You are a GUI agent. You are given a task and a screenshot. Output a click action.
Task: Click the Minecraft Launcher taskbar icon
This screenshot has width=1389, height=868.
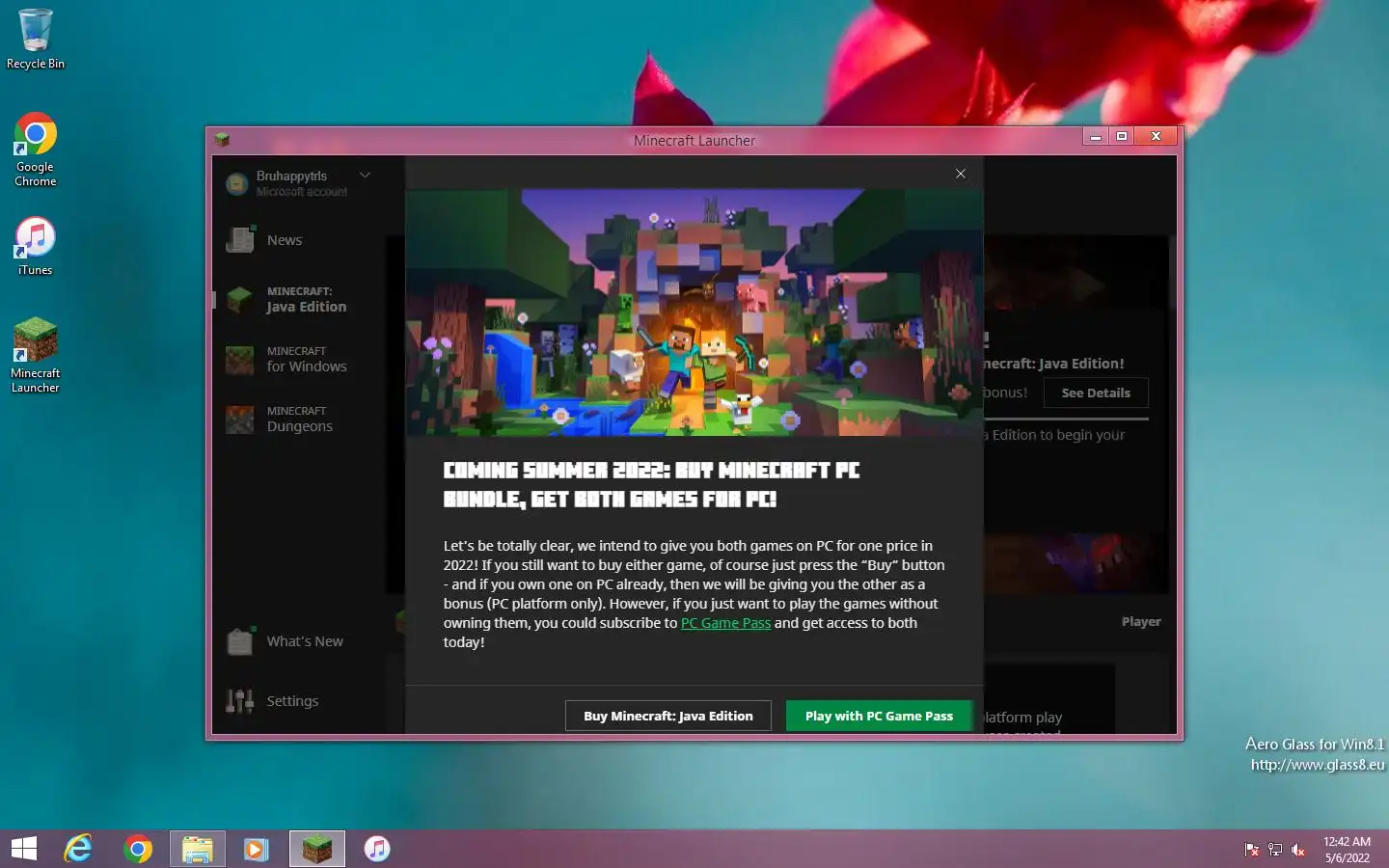pos(317,849)
